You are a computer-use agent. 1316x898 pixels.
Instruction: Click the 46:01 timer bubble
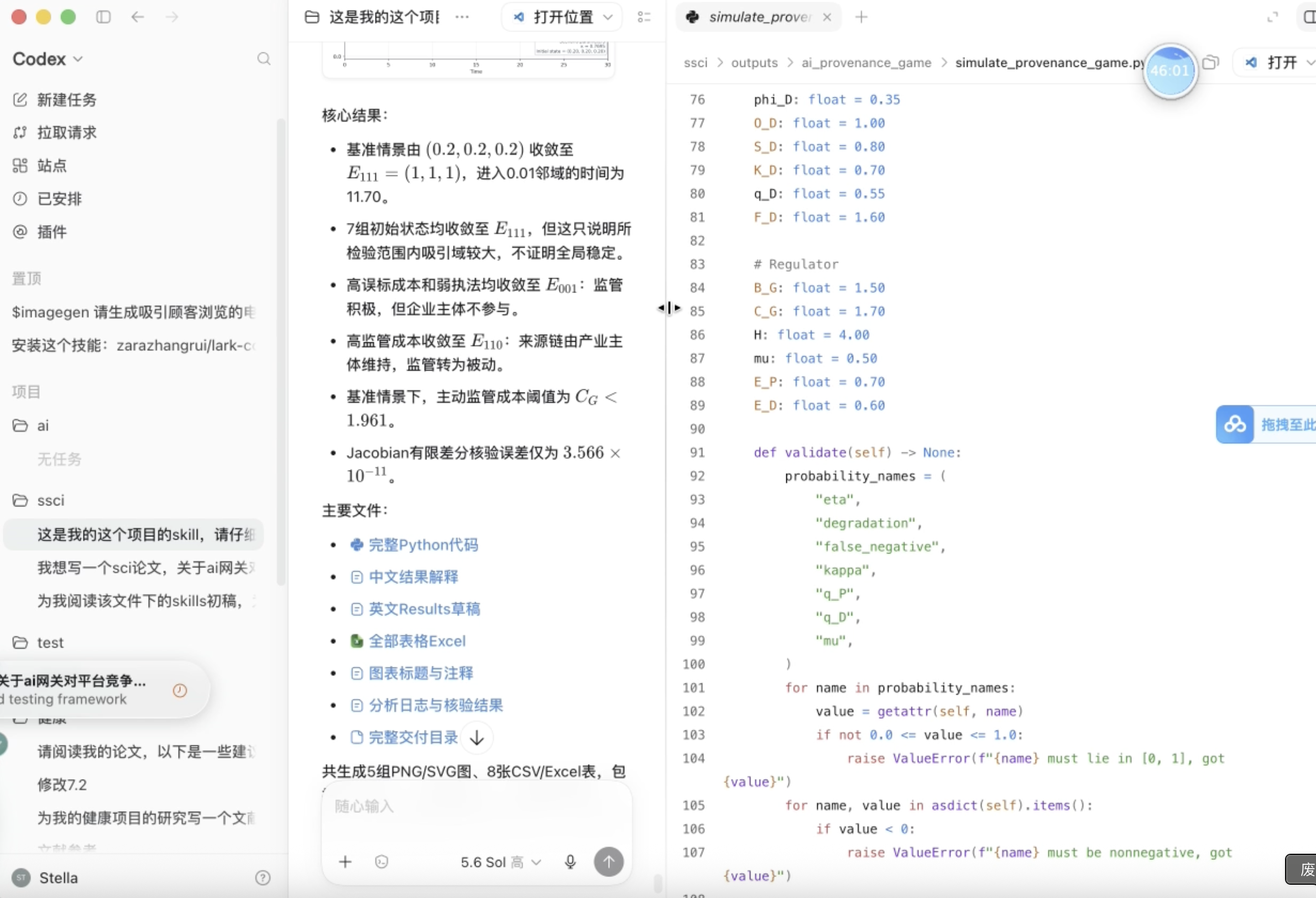1169,71
